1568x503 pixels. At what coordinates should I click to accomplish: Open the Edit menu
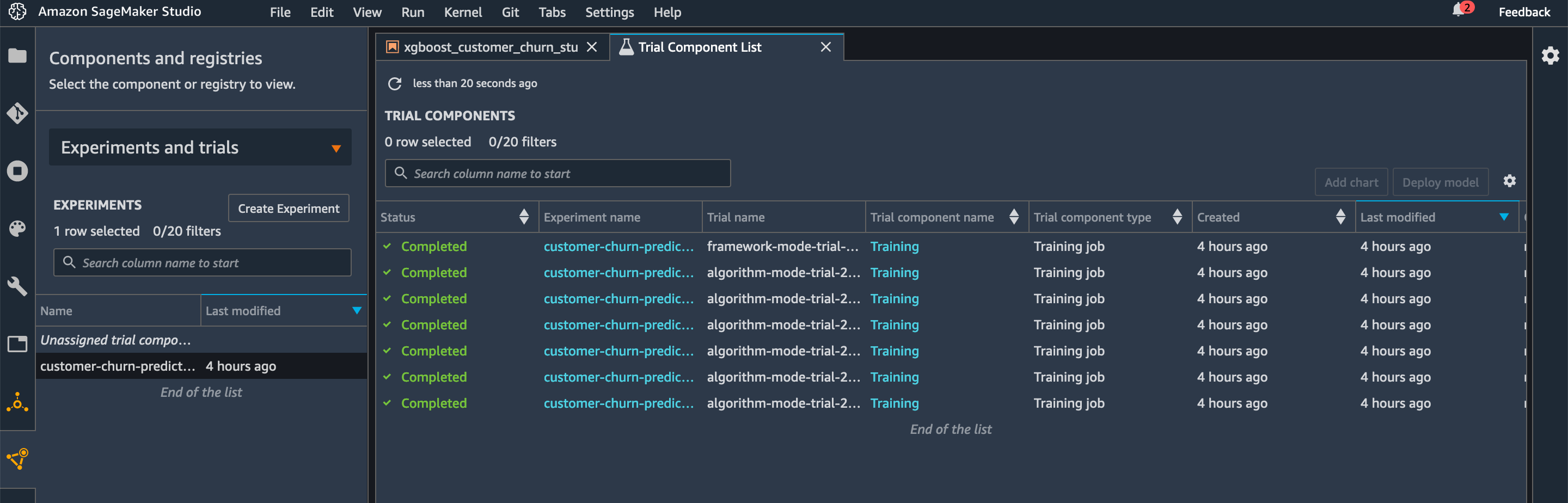coord(321,12)
